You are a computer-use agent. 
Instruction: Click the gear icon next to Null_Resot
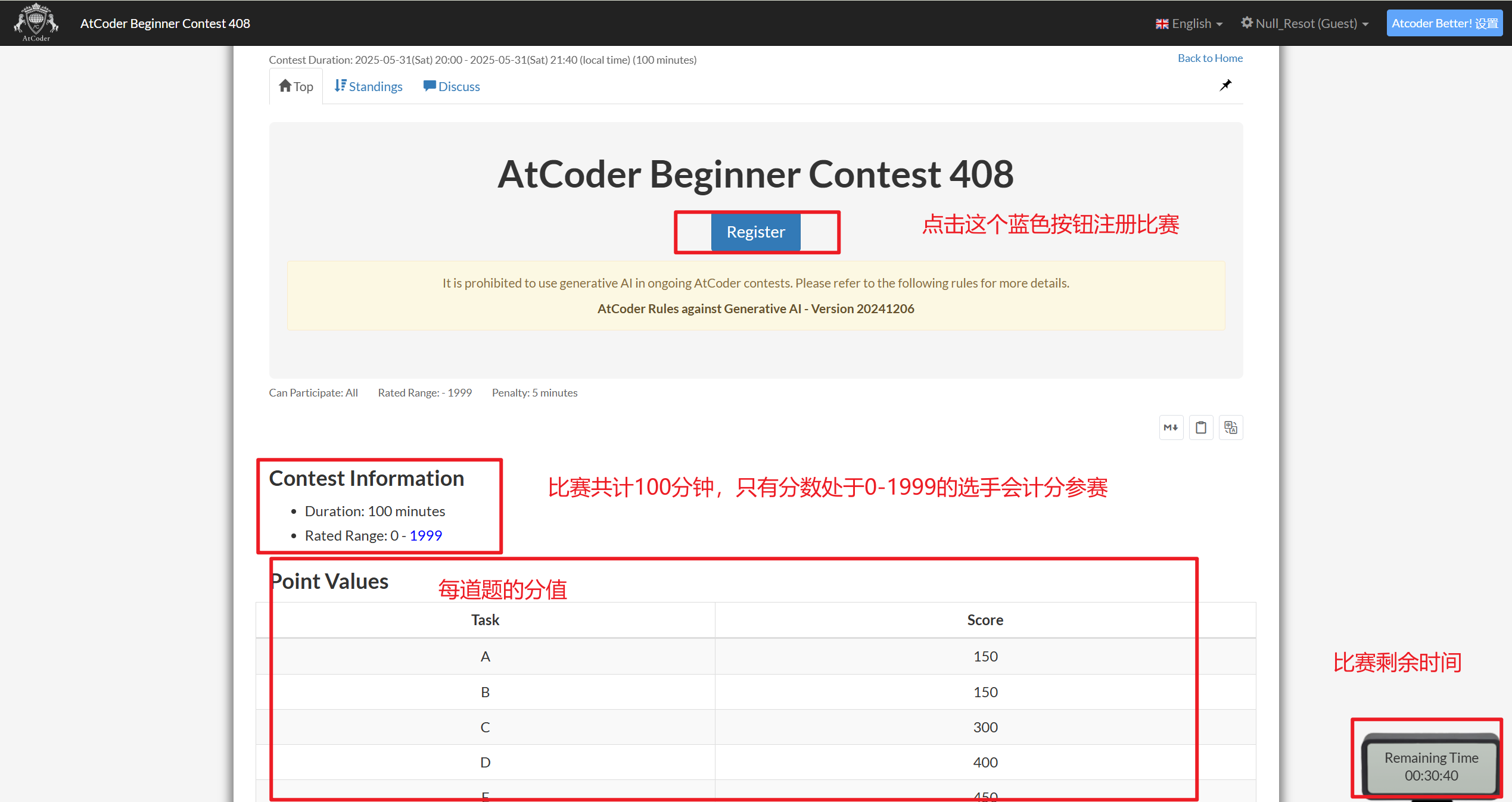click(1247, 23)
